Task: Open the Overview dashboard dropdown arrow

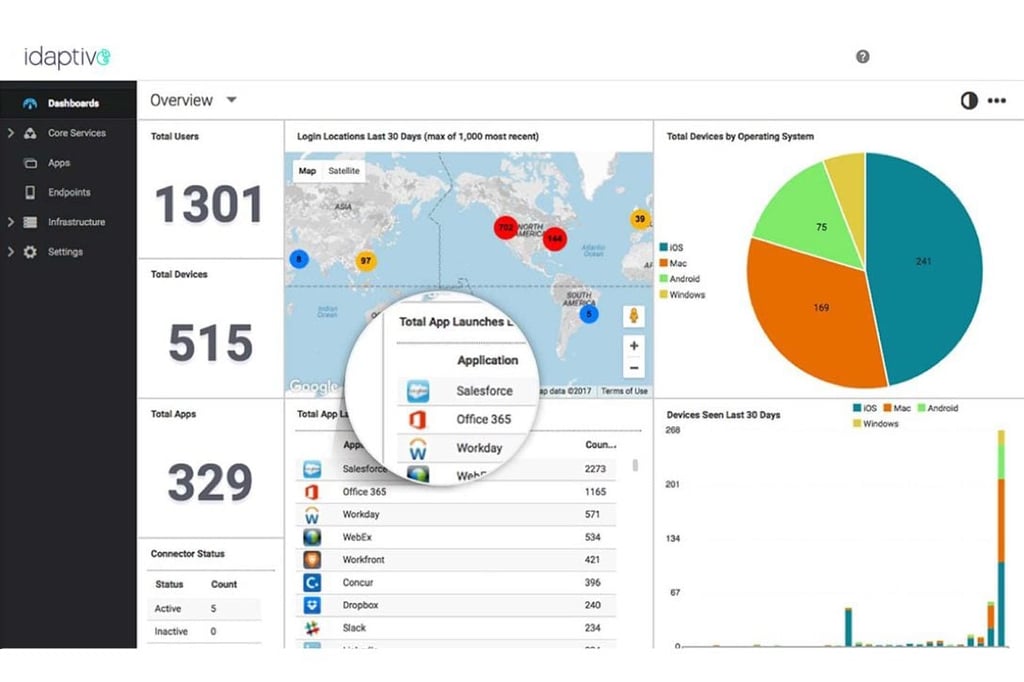Action: pos(231,100)
